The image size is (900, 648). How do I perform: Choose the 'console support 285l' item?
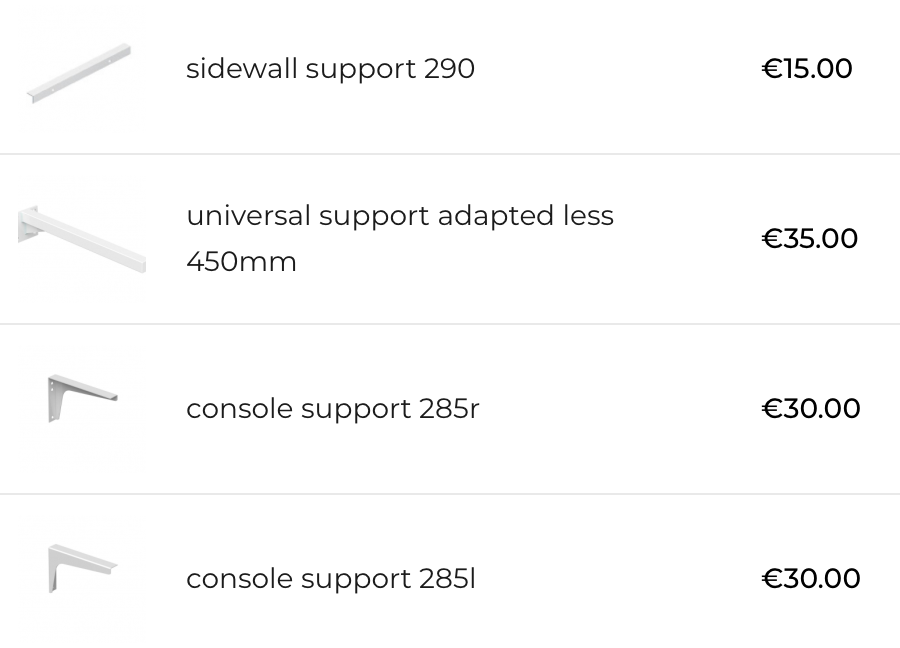tap(330, 579)
